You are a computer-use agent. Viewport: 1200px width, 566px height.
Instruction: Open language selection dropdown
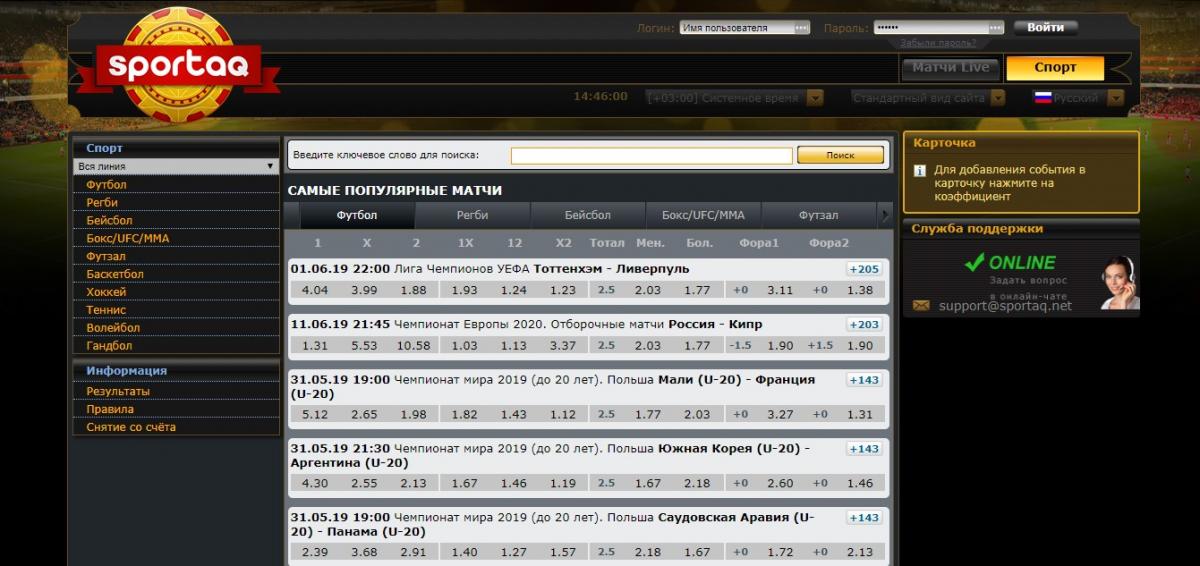click(1115, 98)
